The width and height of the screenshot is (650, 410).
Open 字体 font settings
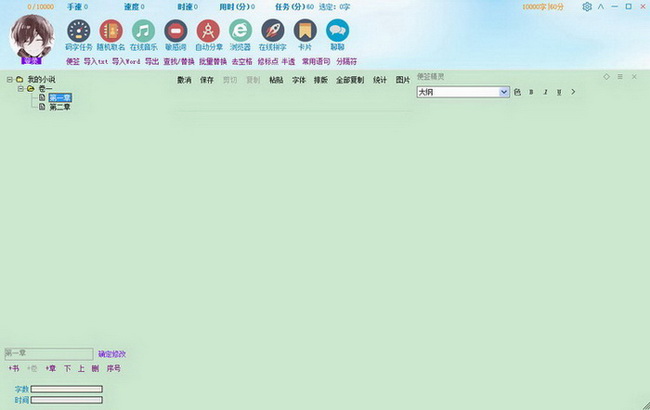point(298,80)
